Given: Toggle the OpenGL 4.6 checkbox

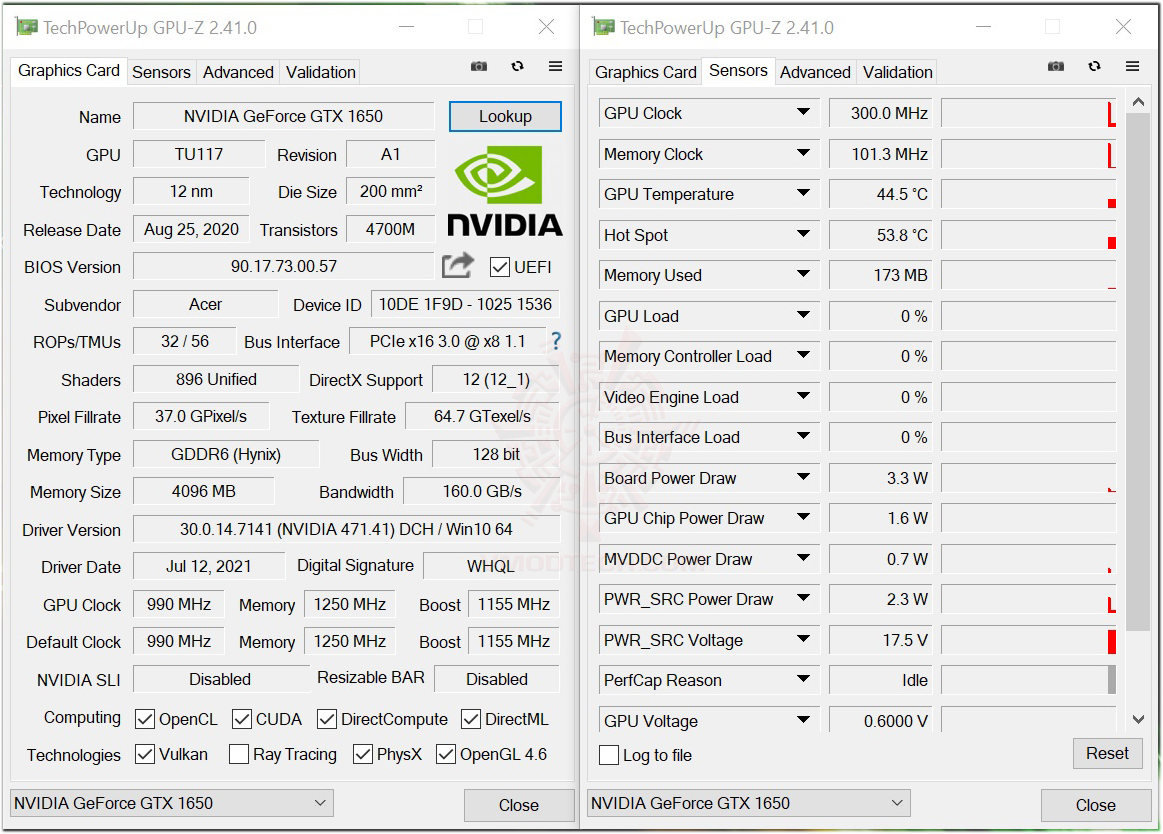Looking at the screenshot, I should click(x=446, y=755).
